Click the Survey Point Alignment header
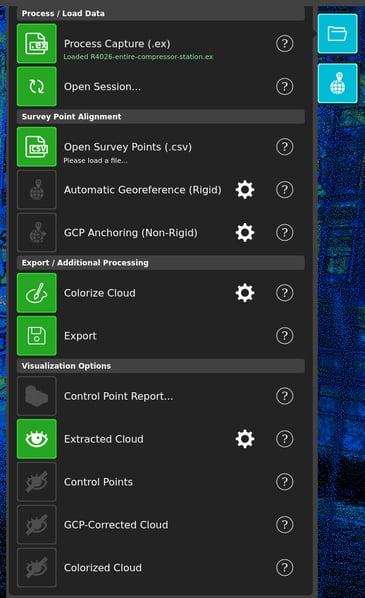Viewport: 365px width, 598px height. (161, 117)
